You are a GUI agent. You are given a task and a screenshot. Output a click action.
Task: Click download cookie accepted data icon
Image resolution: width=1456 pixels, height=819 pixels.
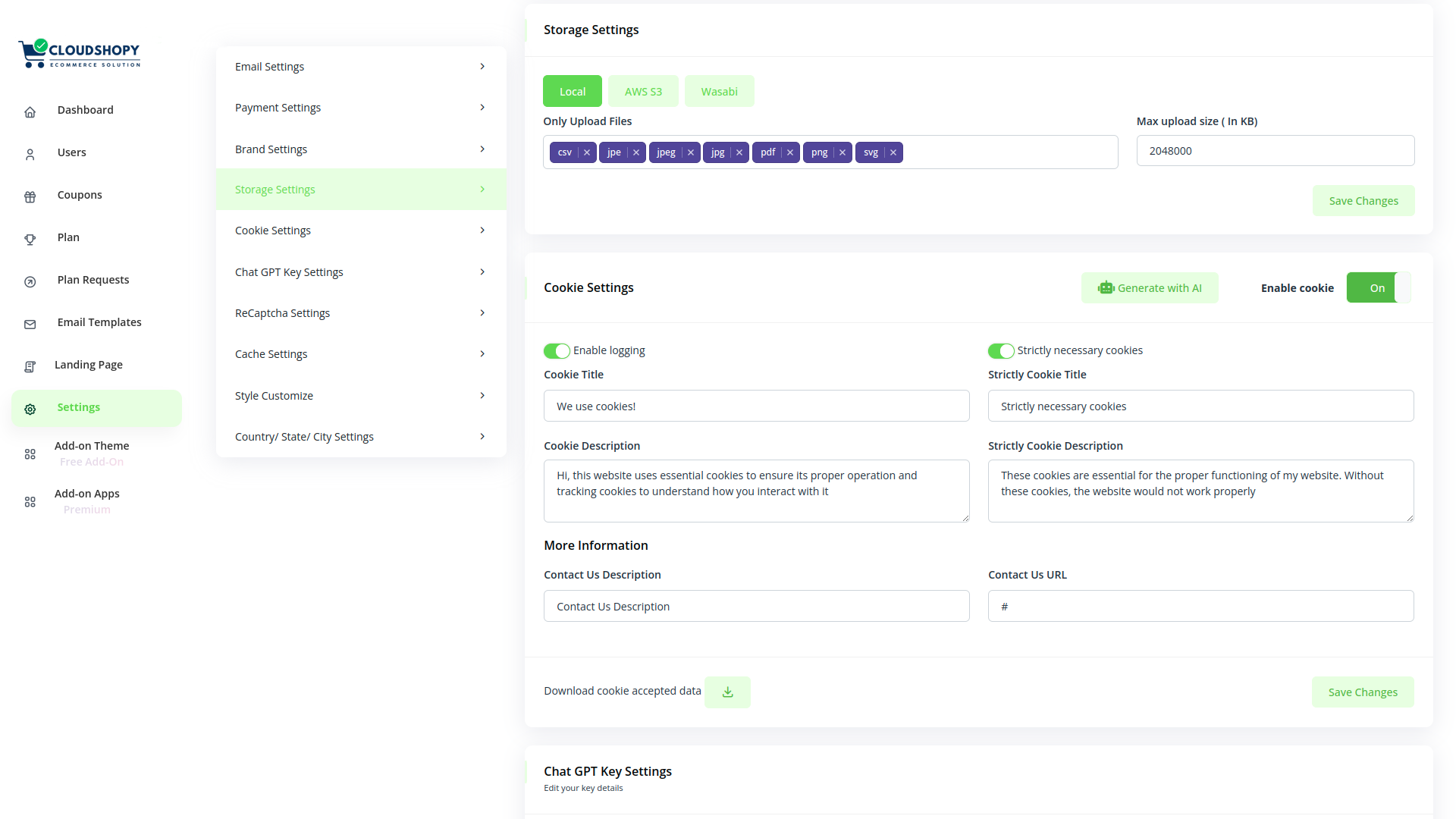pos(727,692)
